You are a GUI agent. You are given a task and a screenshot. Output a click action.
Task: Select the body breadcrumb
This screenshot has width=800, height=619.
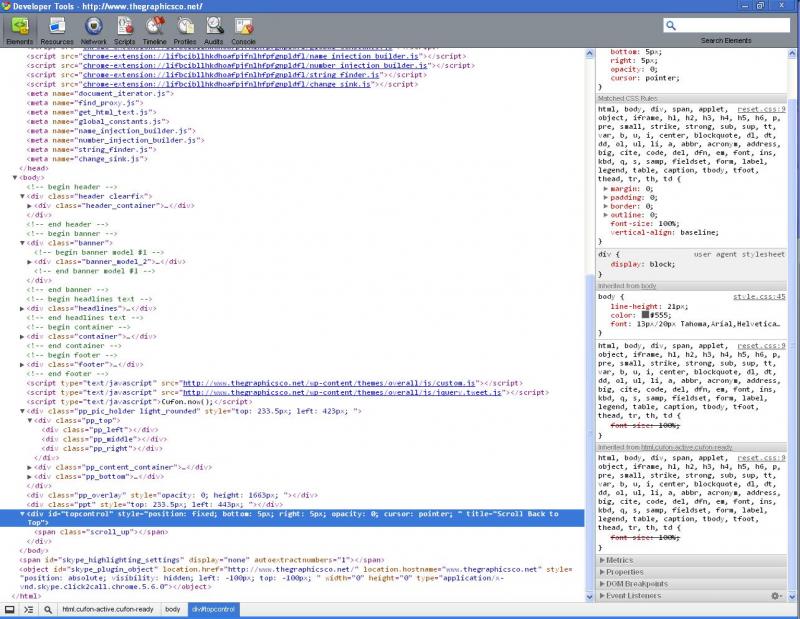click(x=172, y=609)
